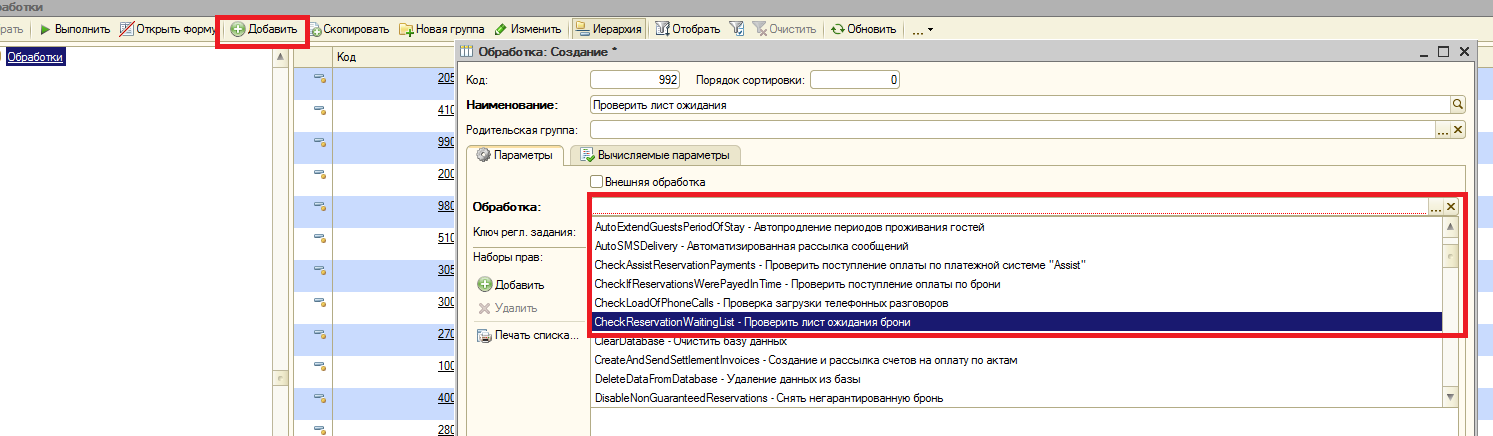Clear Обработка field with X button

tap(1451, 207)
